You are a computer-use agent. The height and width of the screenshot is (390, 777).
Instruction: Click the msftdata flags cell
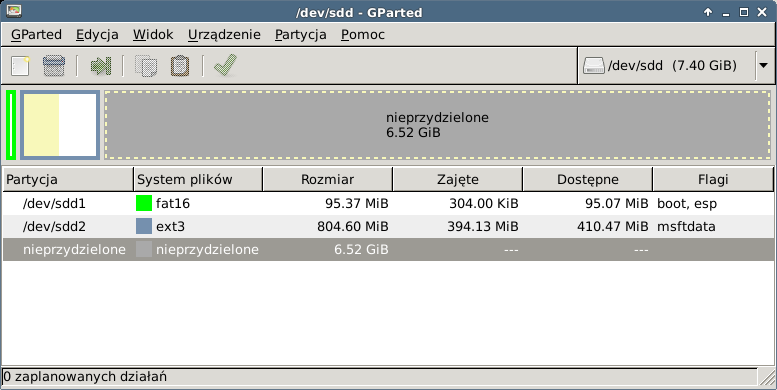click(x=686, y=226)
